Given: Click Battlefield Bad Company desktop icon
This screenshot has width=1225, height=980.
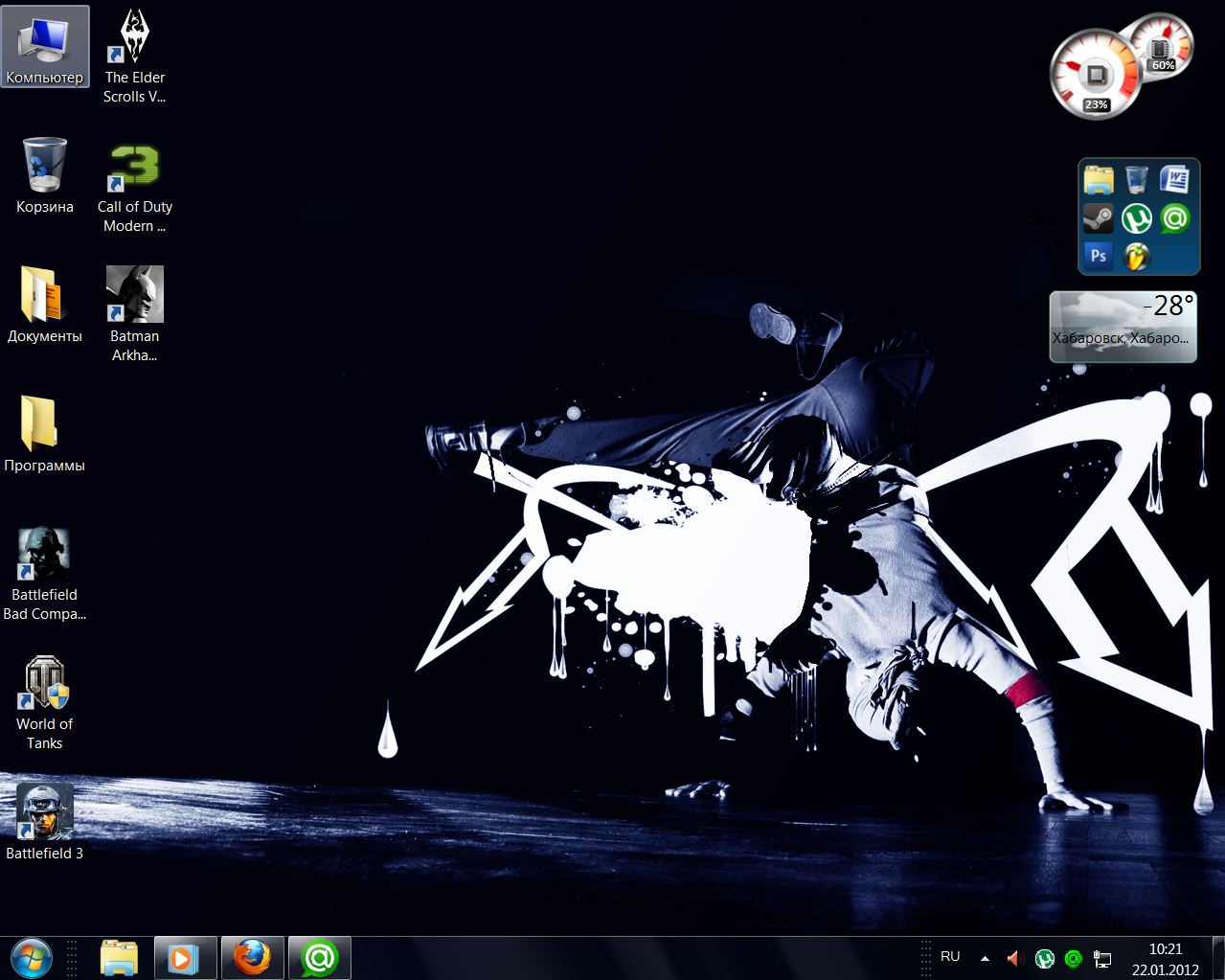Looking at the screenshot, I should click(x=44, y=554).
